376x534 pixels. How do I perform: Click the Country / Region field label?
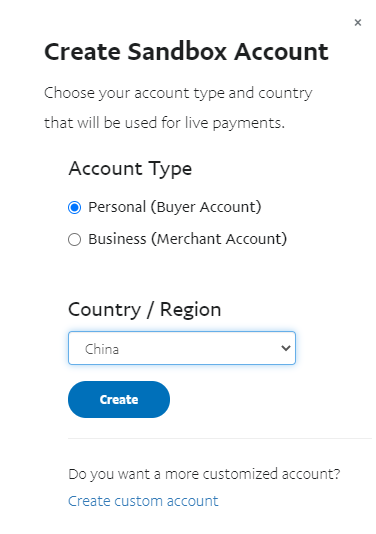[145, 310]
